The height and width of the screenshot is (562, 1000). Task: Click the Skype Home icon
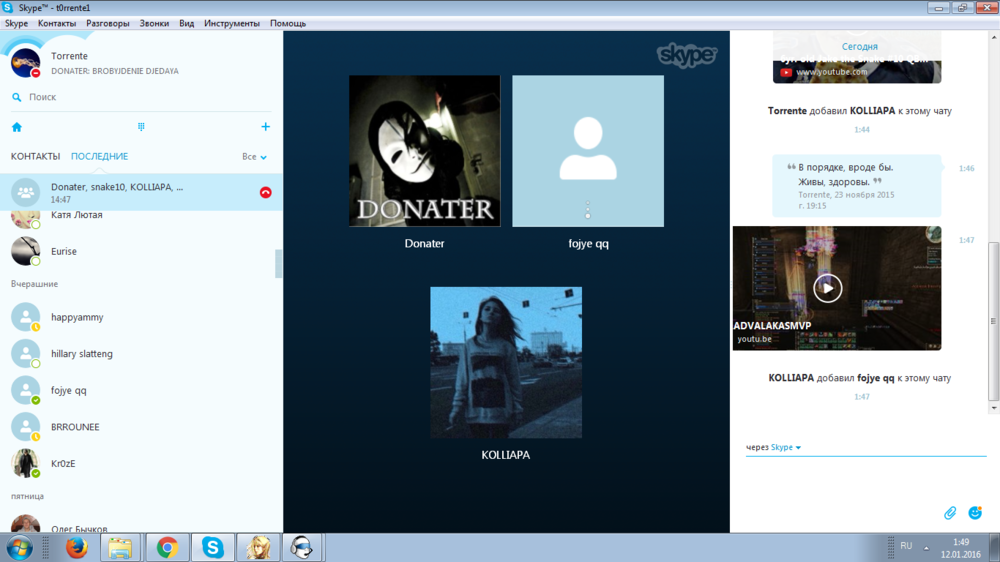tap(17, 127)
